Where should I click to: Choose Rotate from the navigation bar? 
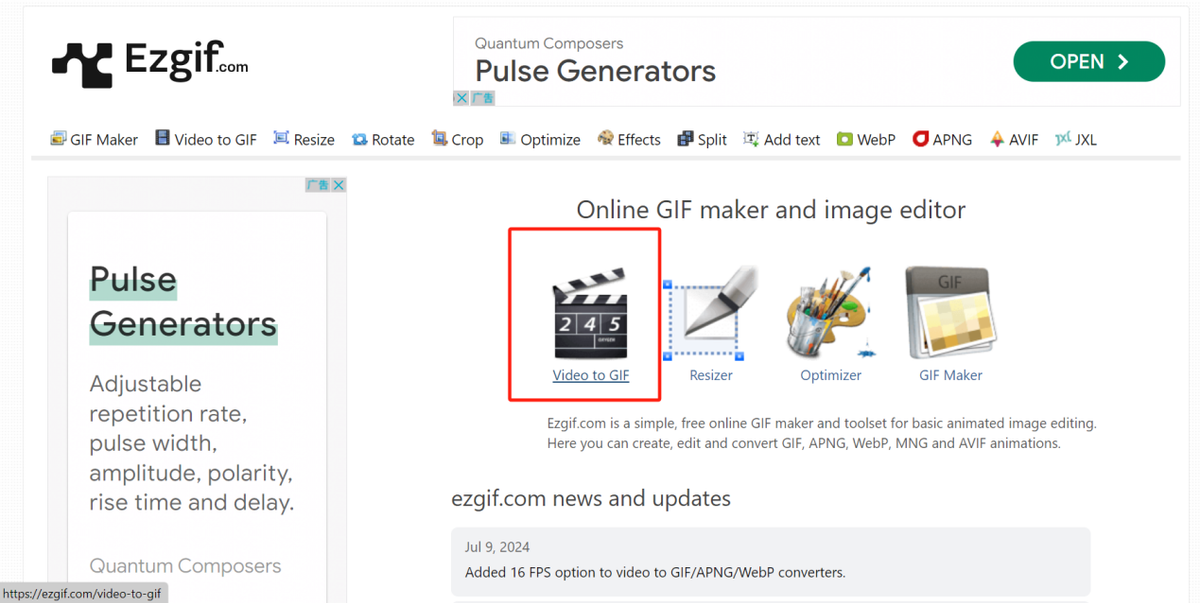click(x=383, y=139)
